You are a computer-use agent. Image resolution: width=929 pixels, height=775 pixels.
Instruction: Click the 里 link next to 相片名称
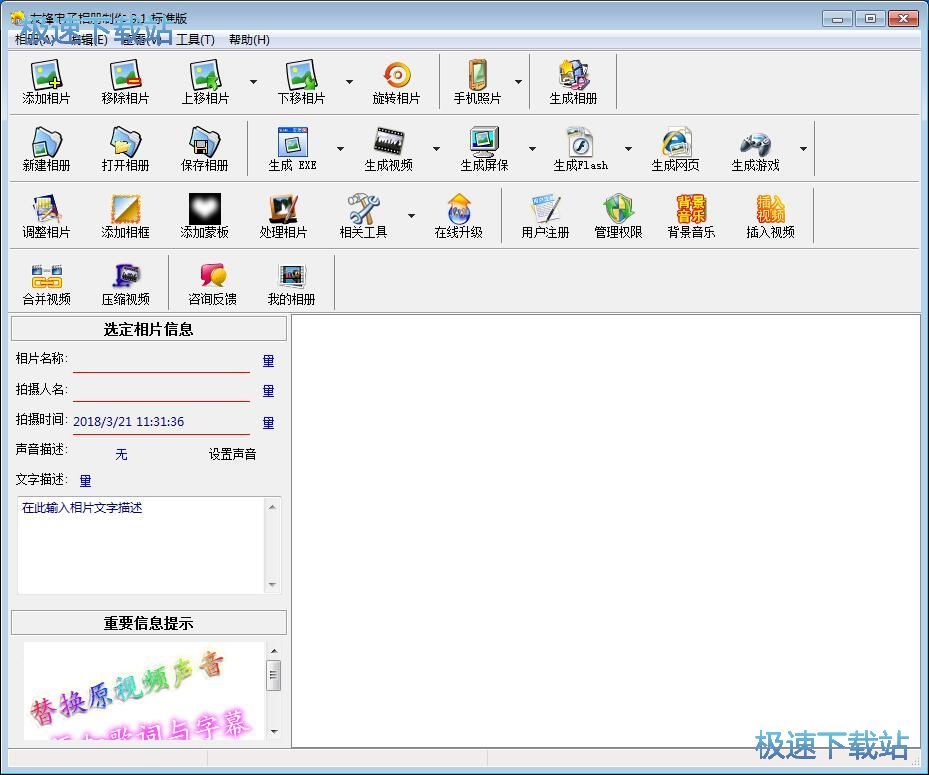coord(268,361)
